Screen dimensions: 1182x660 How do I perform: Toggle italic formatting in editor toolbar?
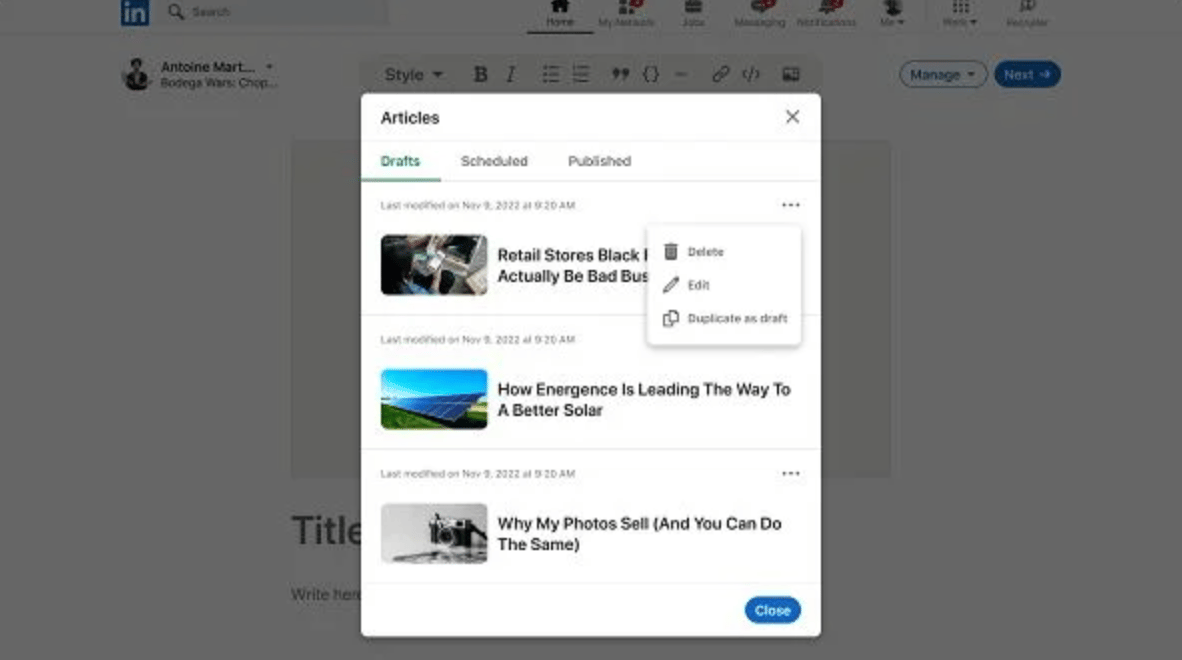[511, 74]
